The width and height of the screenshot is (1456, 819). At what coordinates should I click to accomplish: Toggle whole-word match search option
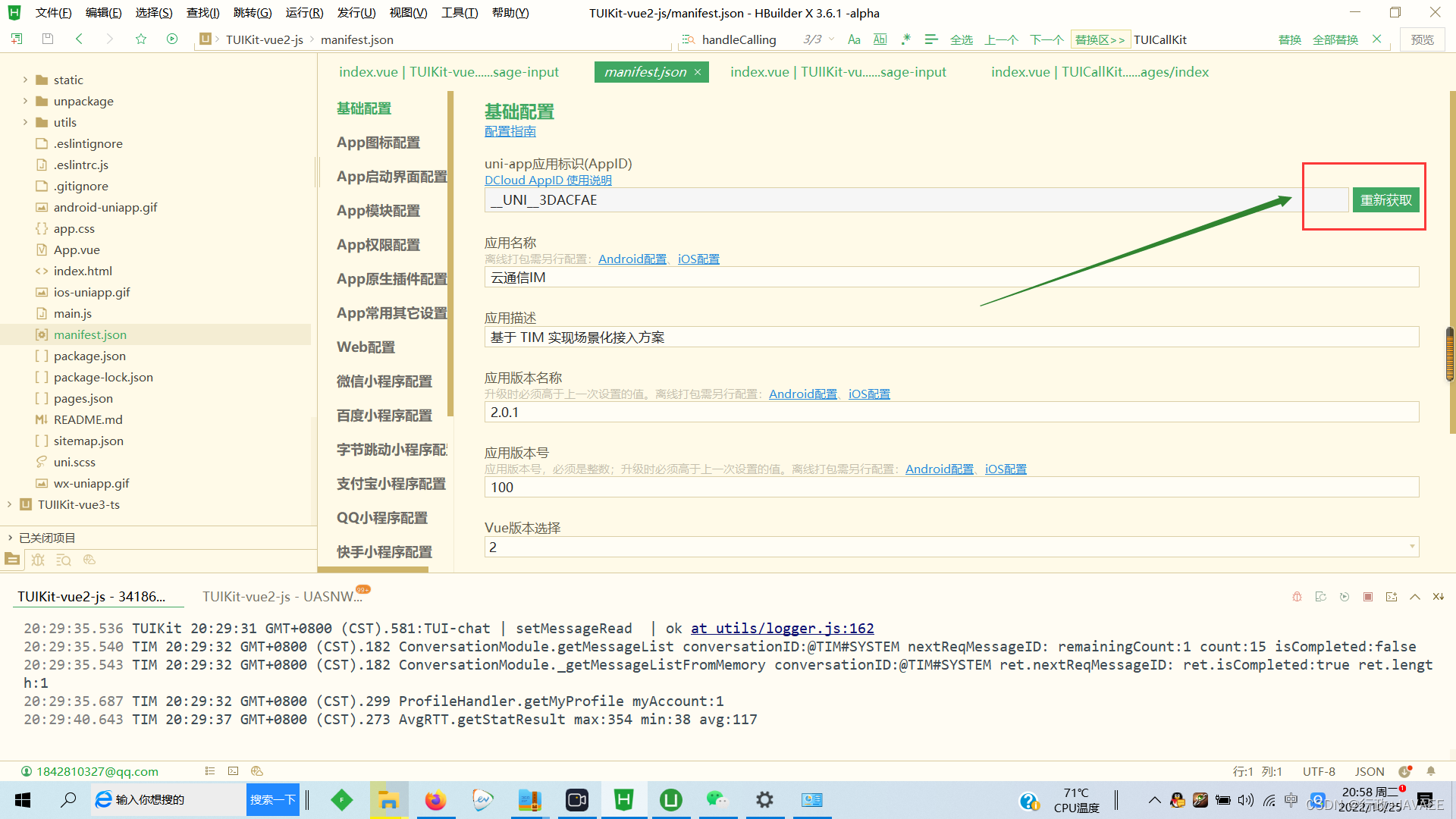click(x=880, y=39)
